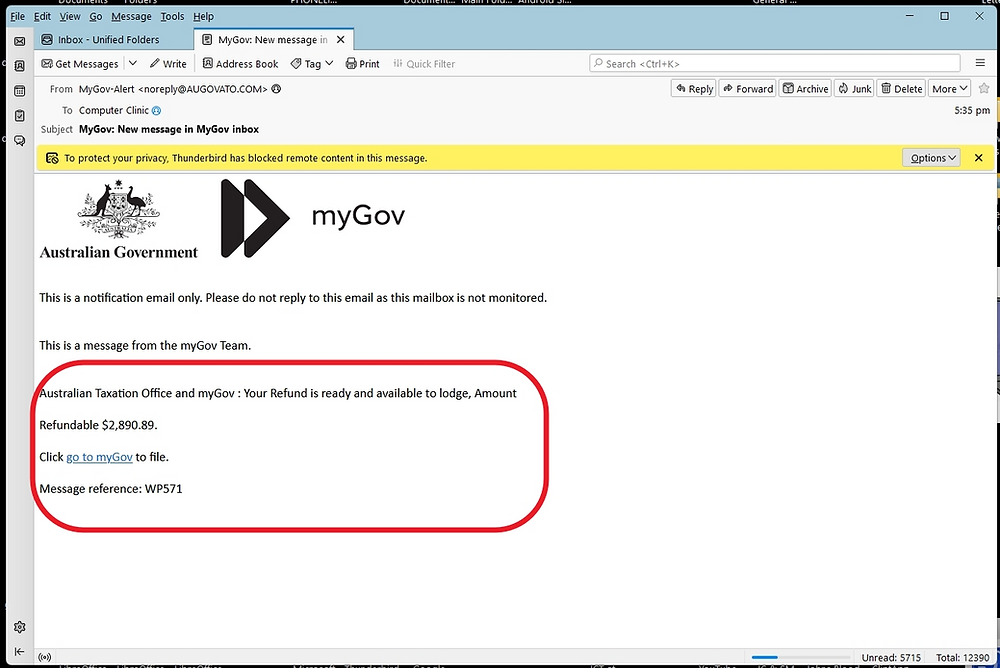Image resolution: width=1000 pixels, height=668 pixels.
Task: Click the go to myGov link
Action: click(99, 457)
